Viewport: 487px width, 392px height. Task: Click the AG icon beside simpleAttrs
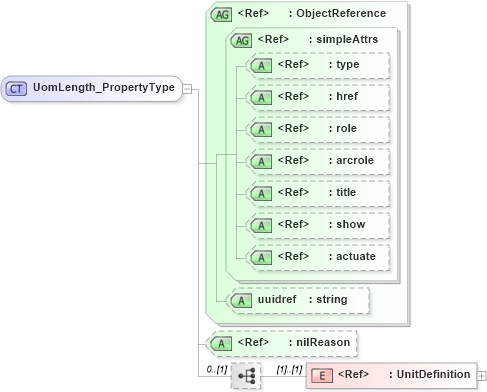242,40
